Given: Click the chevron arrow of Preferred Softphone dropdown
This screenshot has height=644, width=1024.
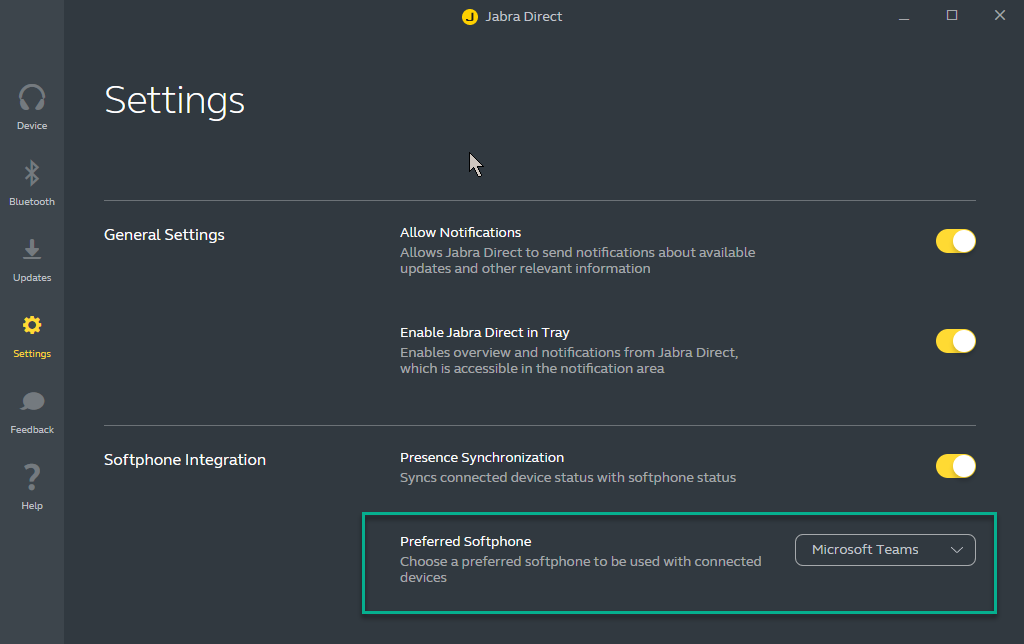Looking at the screenshot, I should [957, 550].
